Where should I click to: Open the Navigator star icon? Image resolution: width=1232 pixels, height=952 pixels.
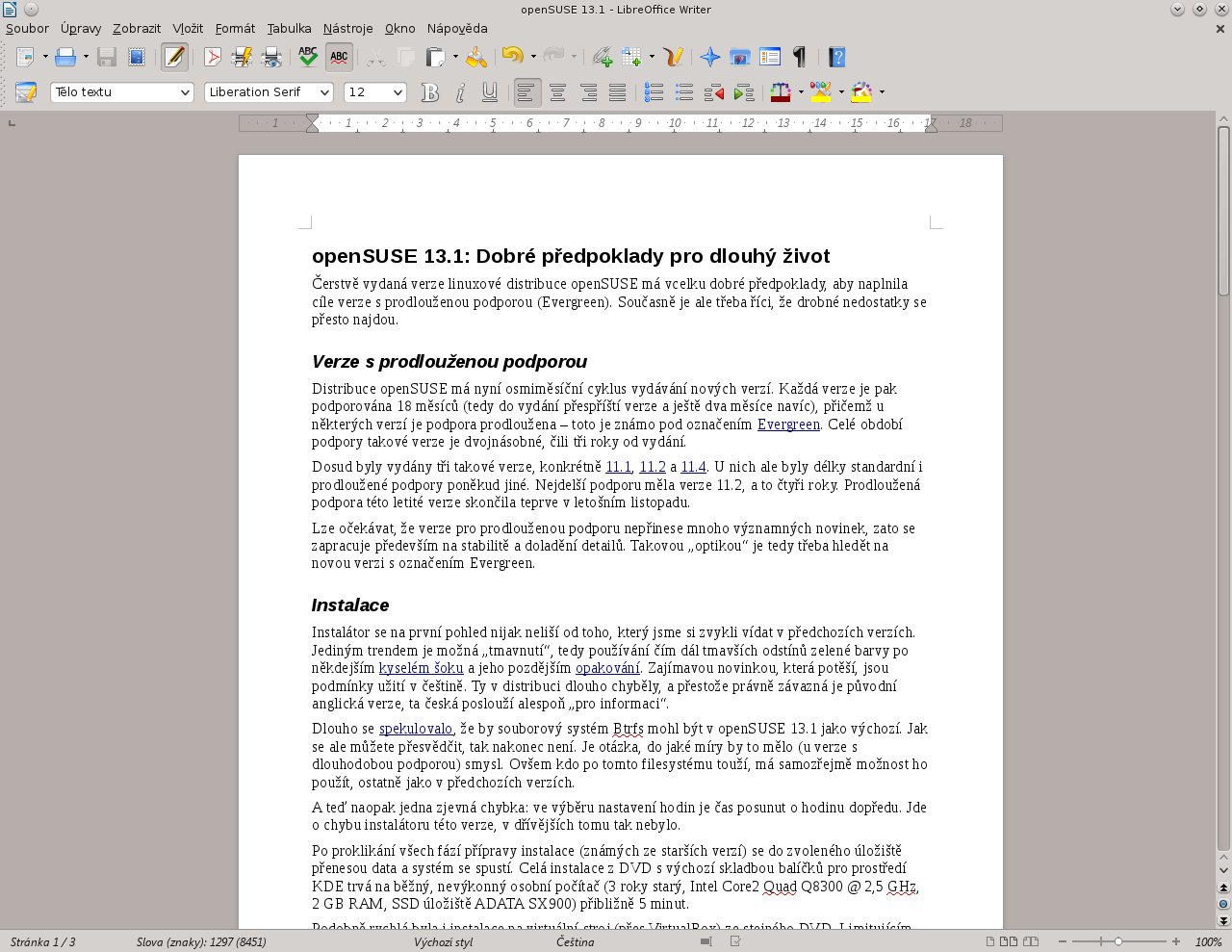coord(710,57)
